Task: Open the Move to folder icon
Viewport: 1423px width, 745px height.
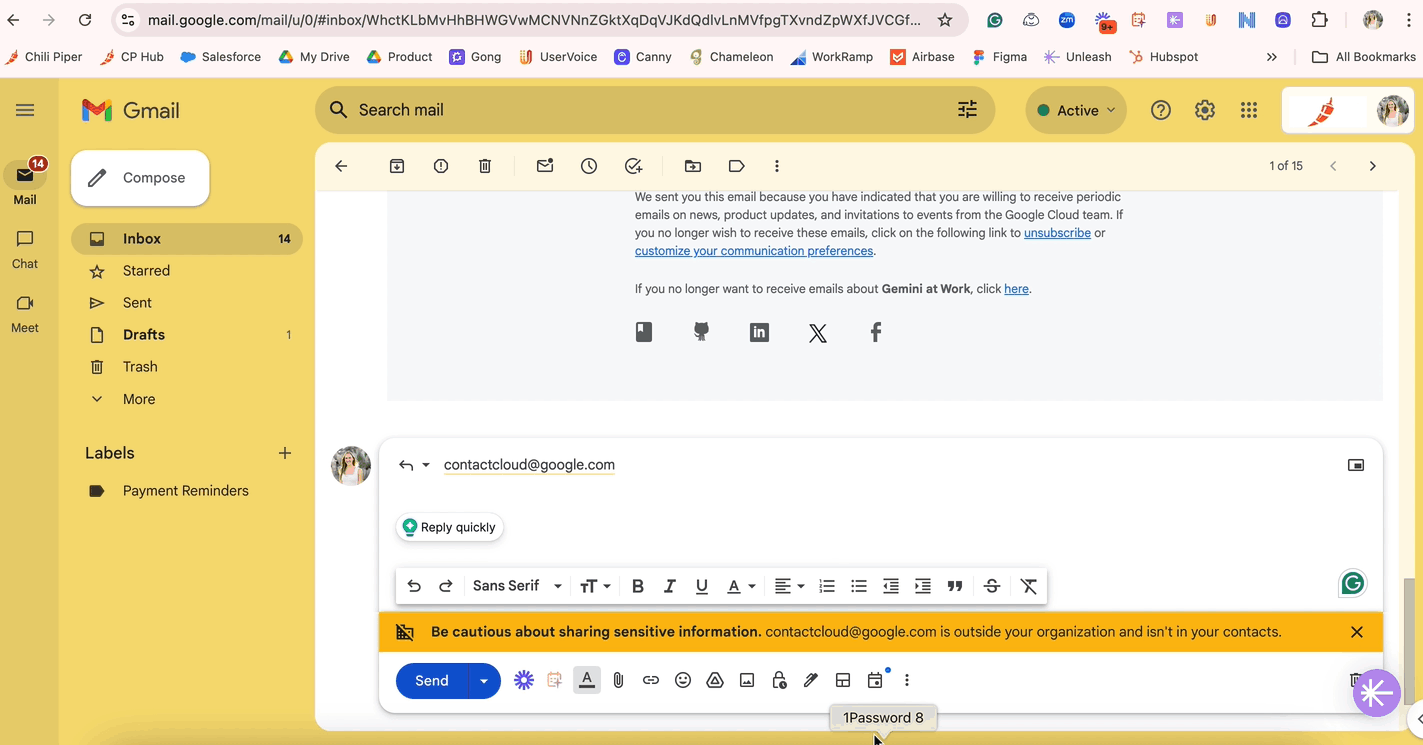Action: (693, 166)
